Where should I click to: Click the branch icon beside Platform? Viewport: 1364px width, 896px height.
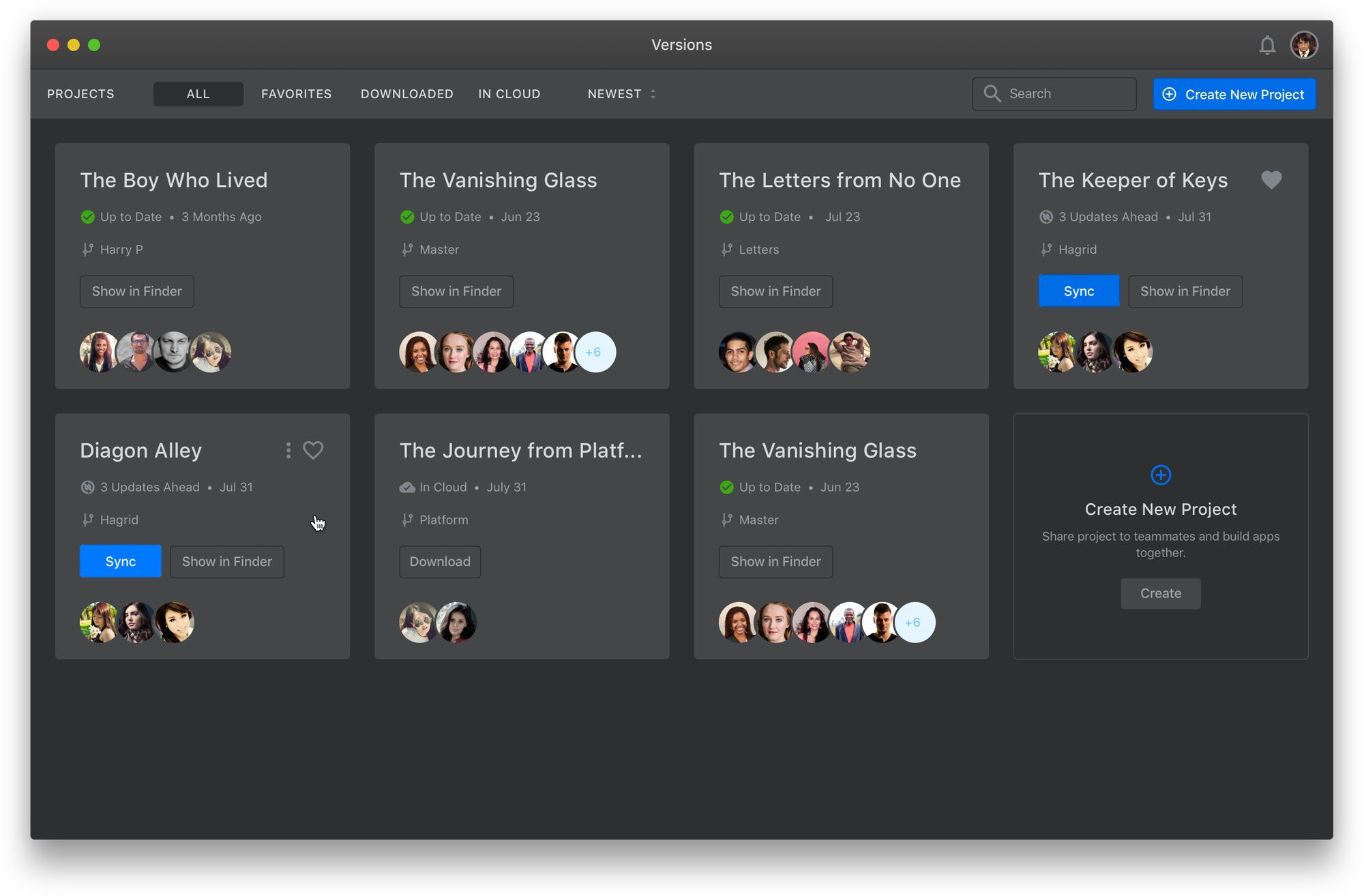click(x=407, y=520)
